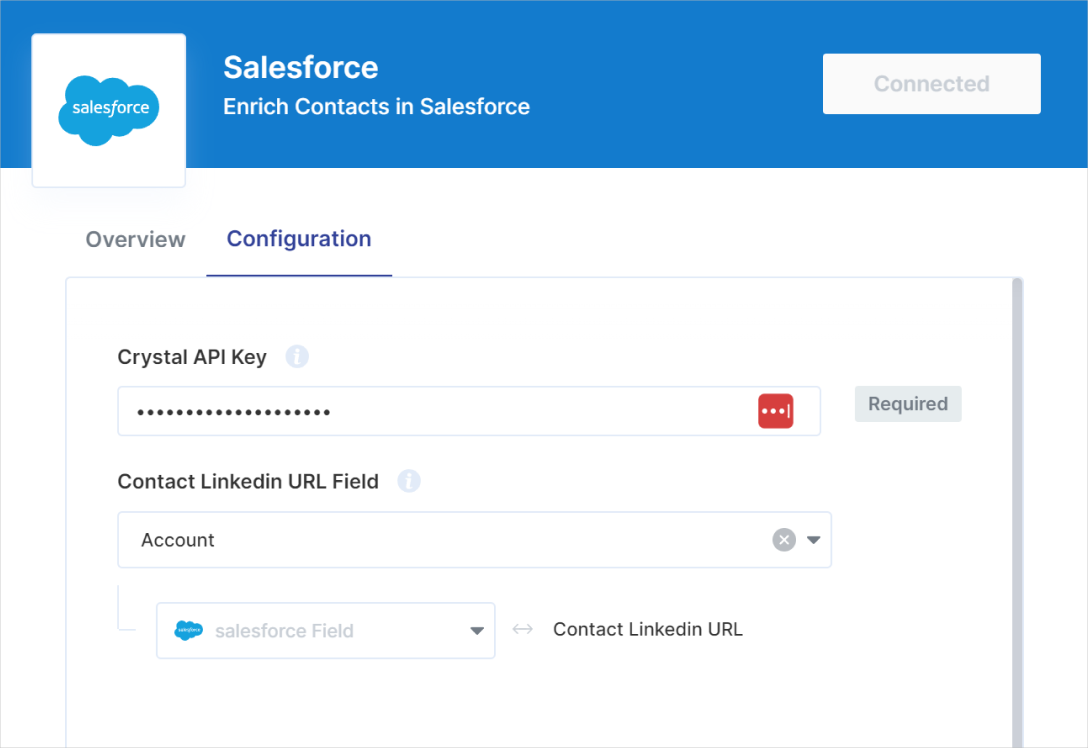Click the small Salesforce cloud icon in field selector

pyautogui.click(x=189, y=631)
